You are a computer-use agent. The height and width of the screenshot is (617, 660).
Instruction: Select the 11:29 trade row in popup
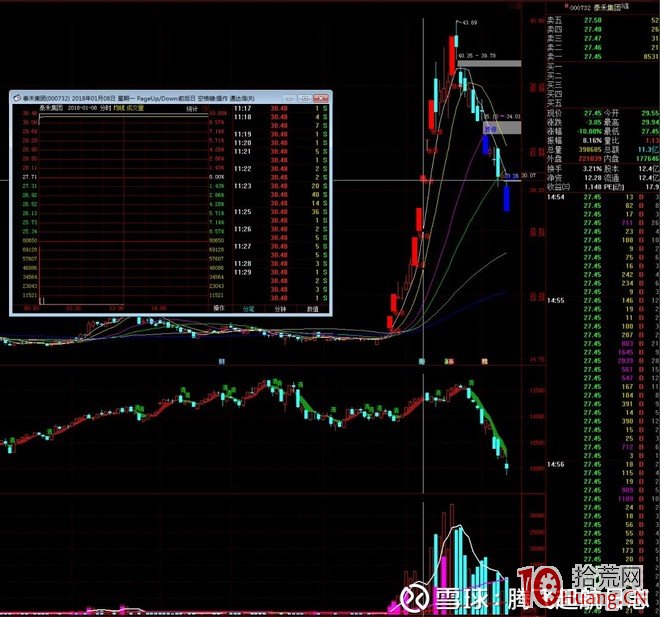pos(281,272)
